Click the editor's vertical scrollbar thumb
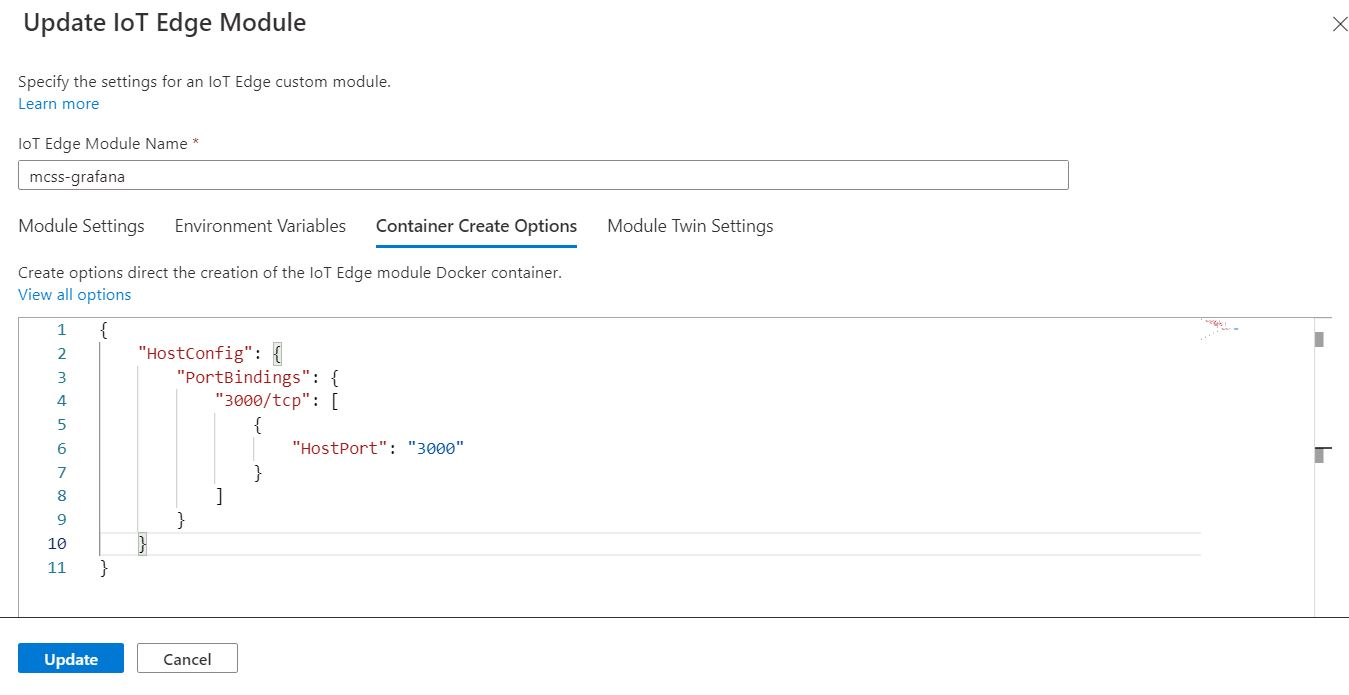The height and width of the screenshot is (695, 1349). (1320, 339)
